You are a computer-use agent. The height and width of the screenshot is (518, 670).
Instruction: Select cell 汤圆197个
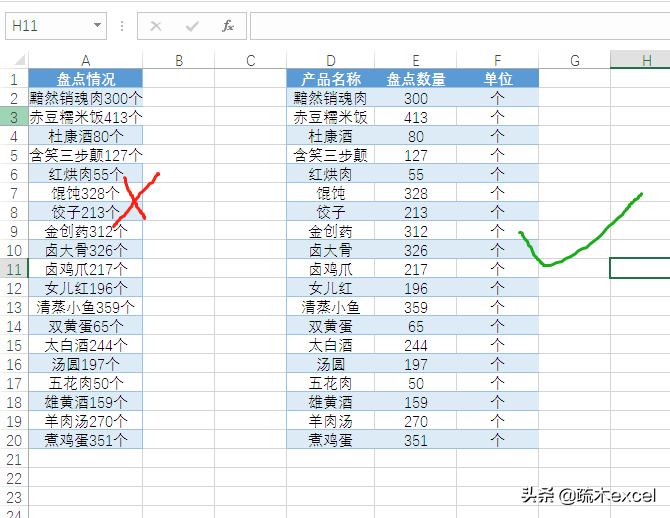[x=85, y=364]
